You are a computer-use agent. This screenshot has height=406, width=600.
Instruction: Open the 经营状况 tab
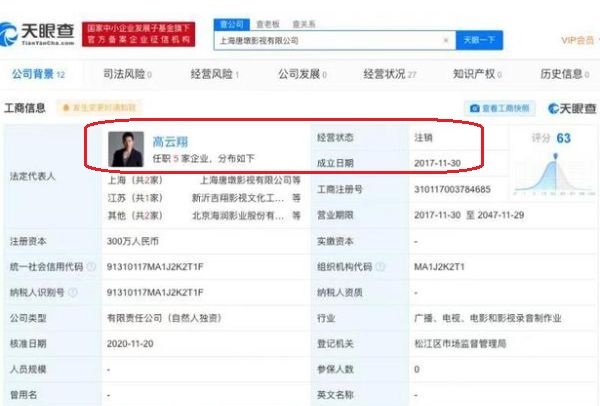(390, 74)
